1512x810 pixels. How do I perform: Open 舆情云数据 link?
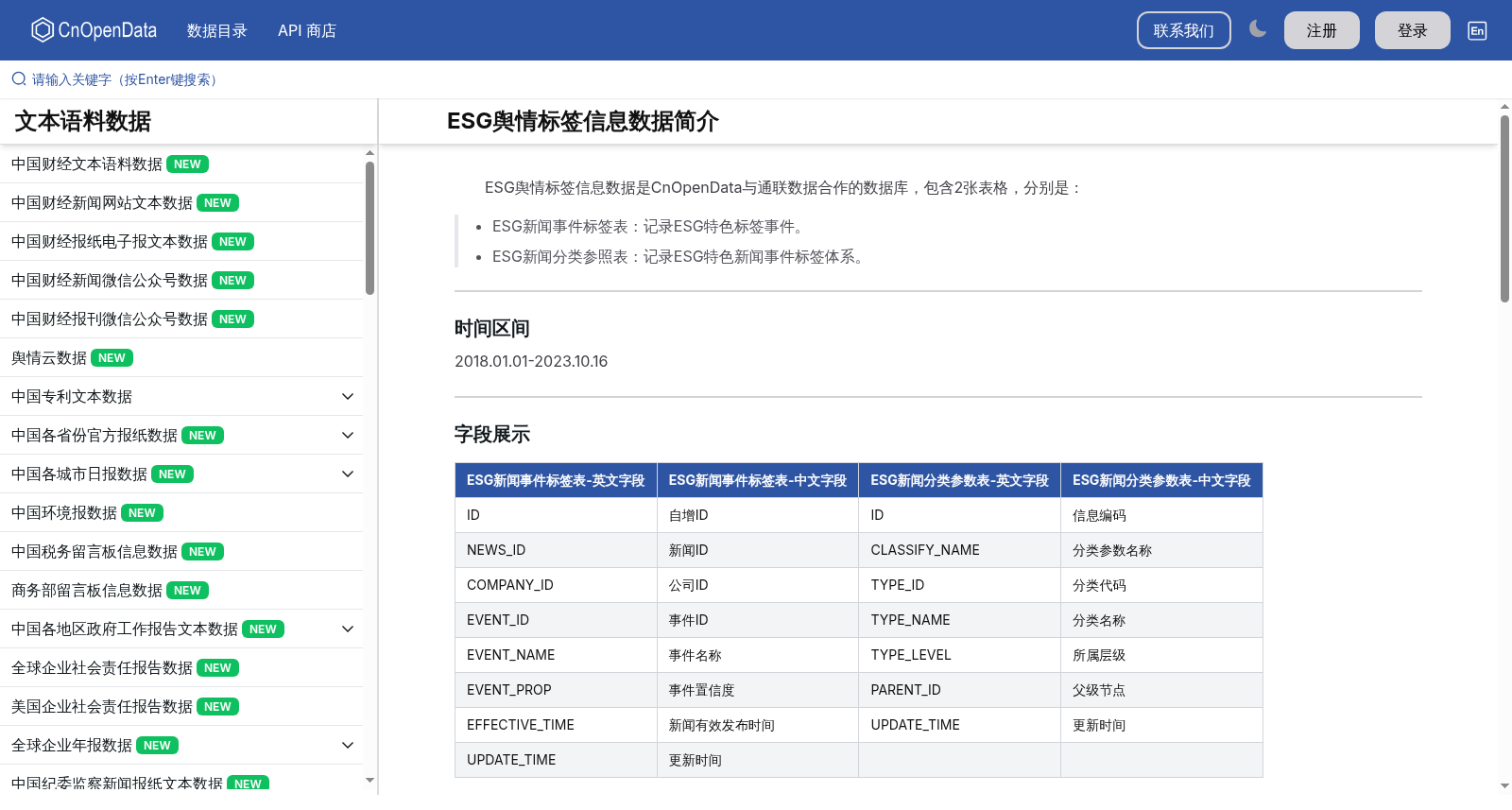[x=49, y=358]
